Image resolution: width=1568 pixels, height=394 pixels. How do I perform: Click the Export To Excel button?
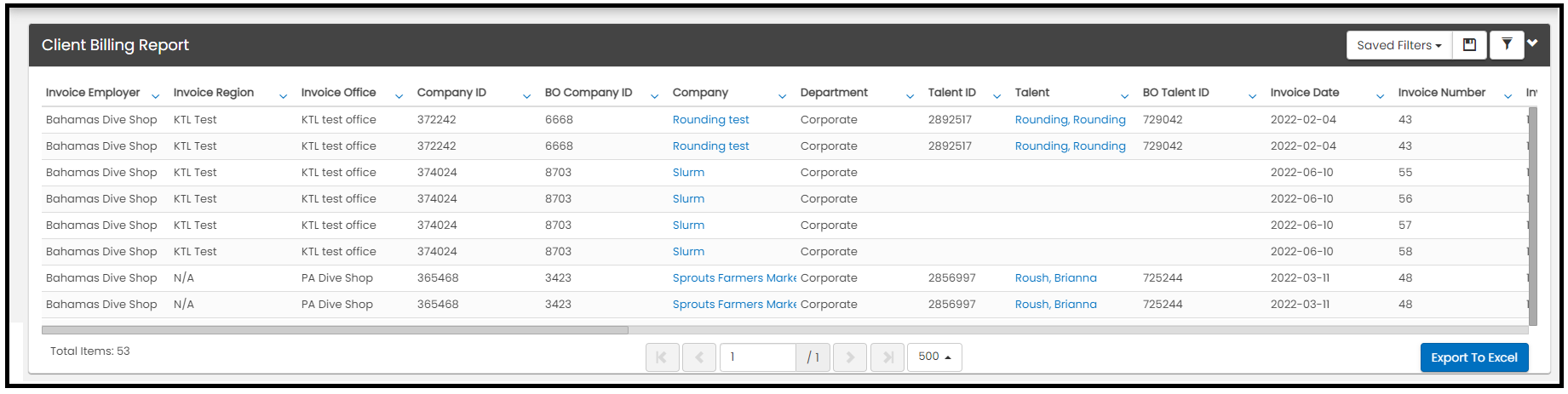pyautogui.click(x=1474, y=357)
